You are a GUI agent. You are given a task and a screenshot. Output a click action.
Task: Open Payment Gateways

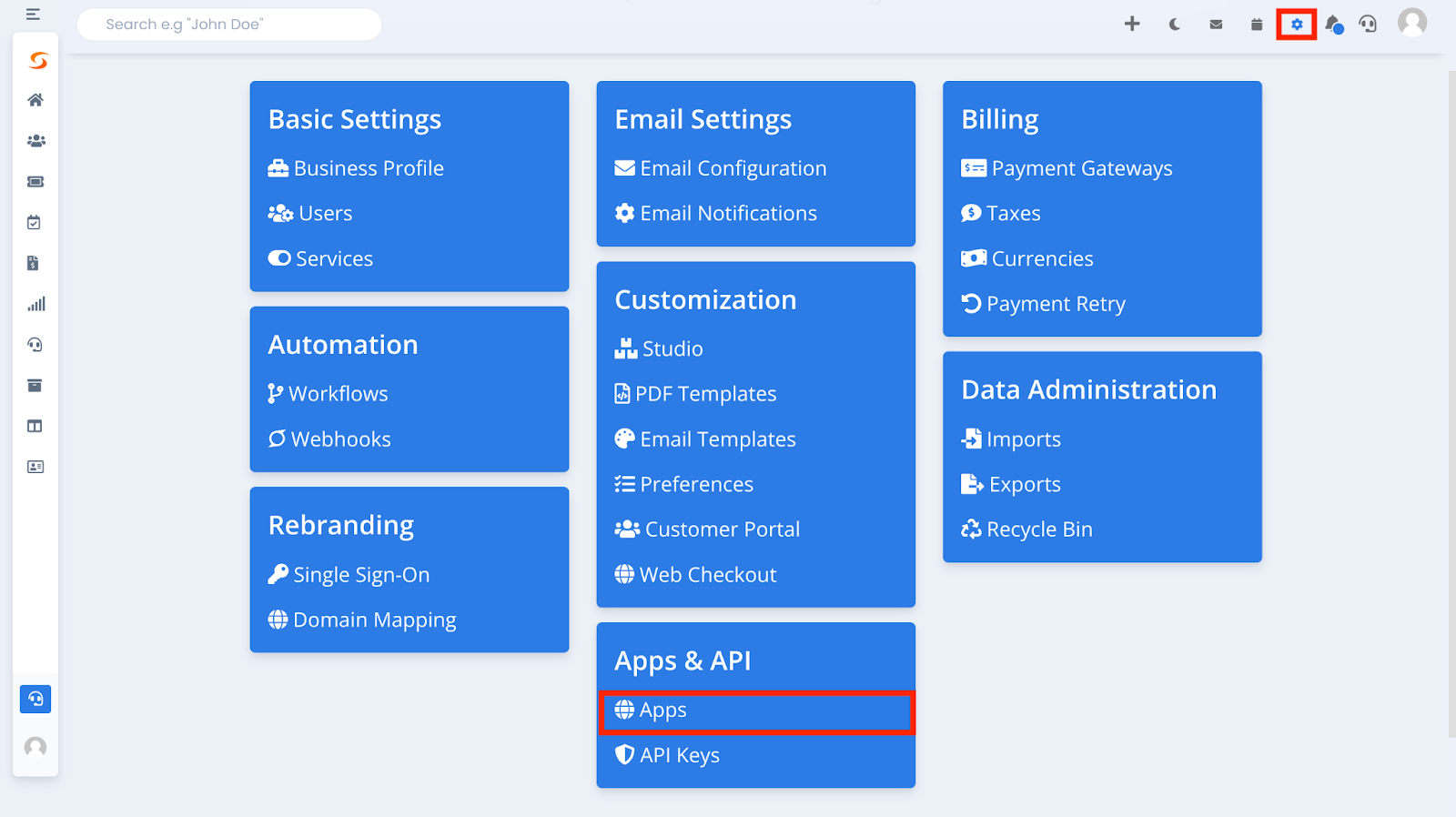[1067, 168]
